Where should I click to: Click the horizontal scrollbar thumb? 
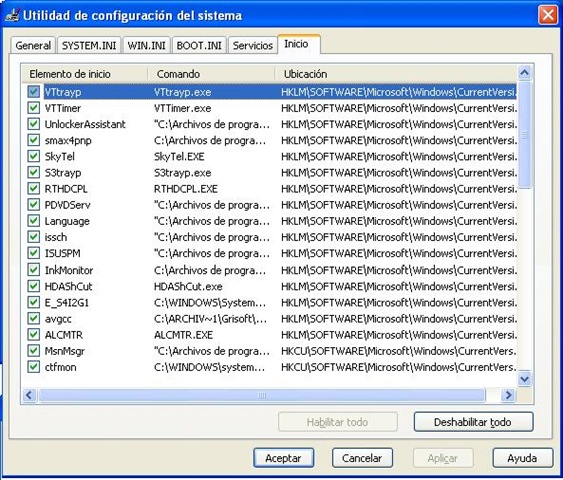262,395
